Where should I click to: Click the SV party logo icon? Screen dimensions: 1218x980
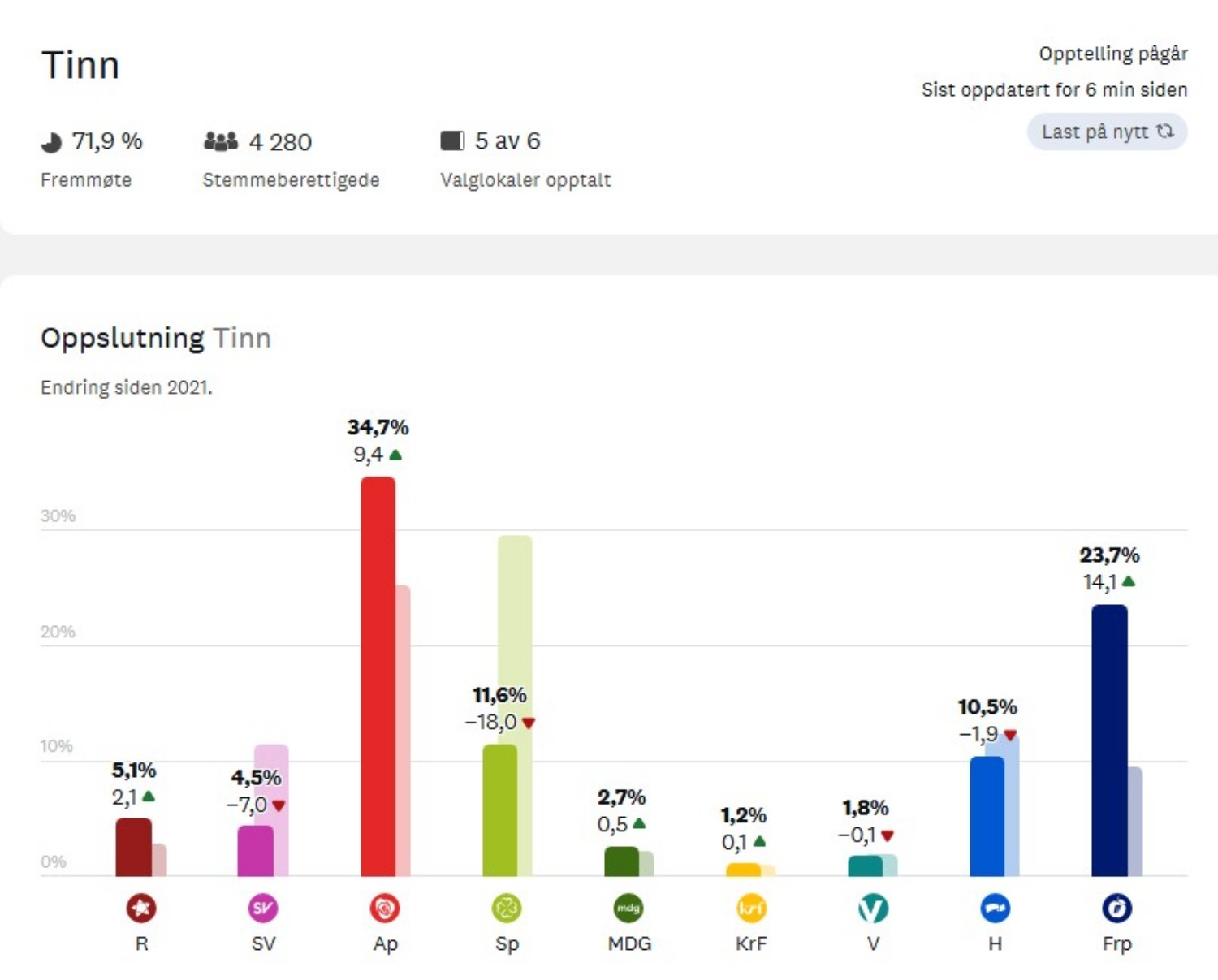tap(263, 908)
